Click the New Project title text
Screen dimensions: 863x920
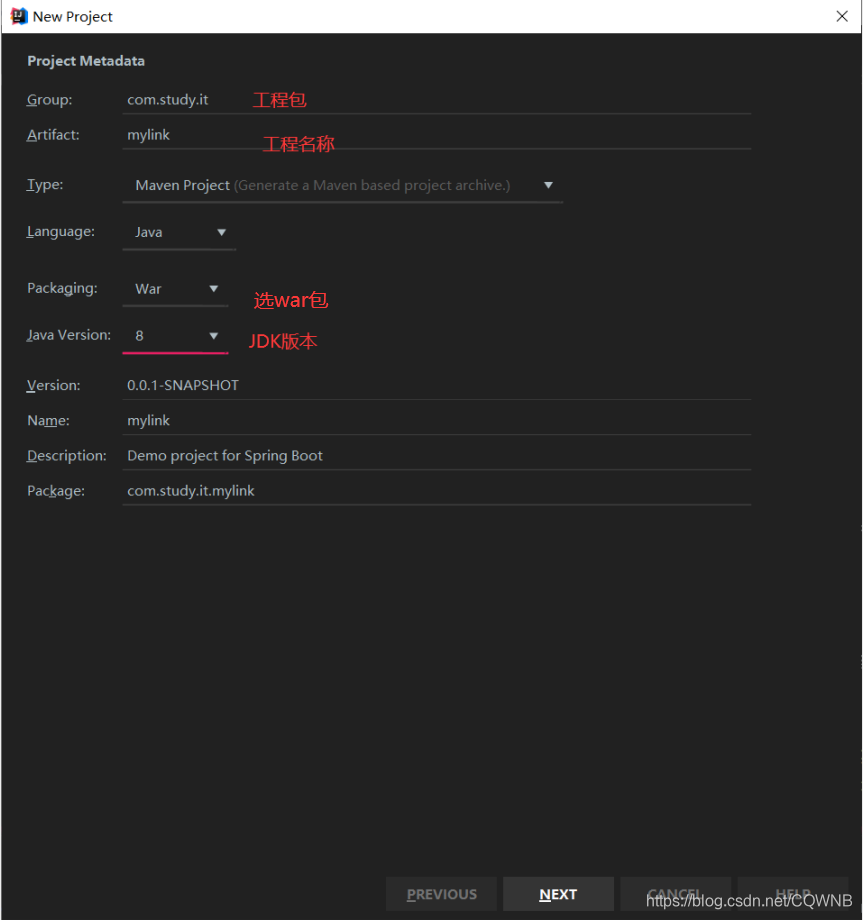[x=72, y=16]
